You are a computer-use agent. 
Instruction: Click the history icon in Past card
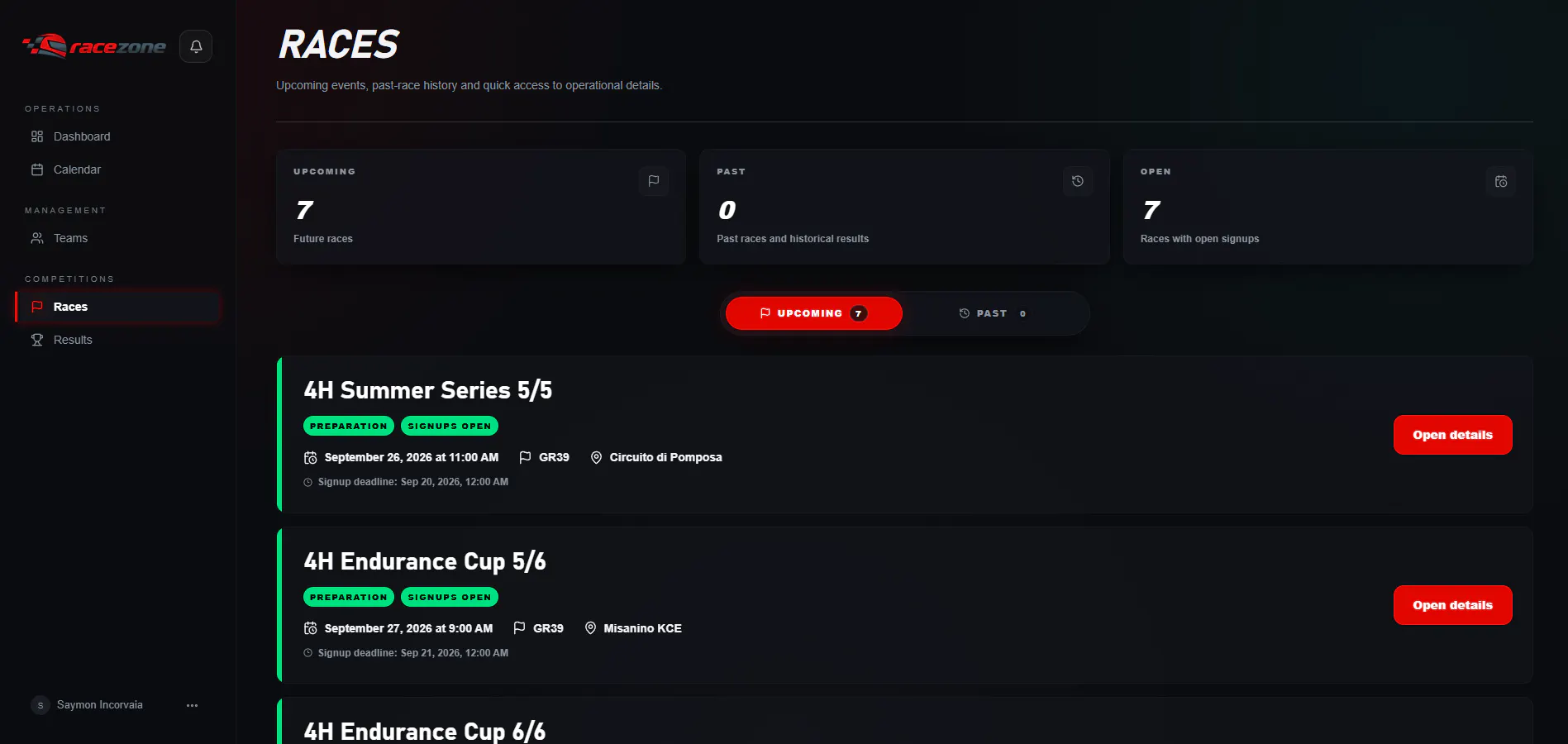tap(1078, 181)
